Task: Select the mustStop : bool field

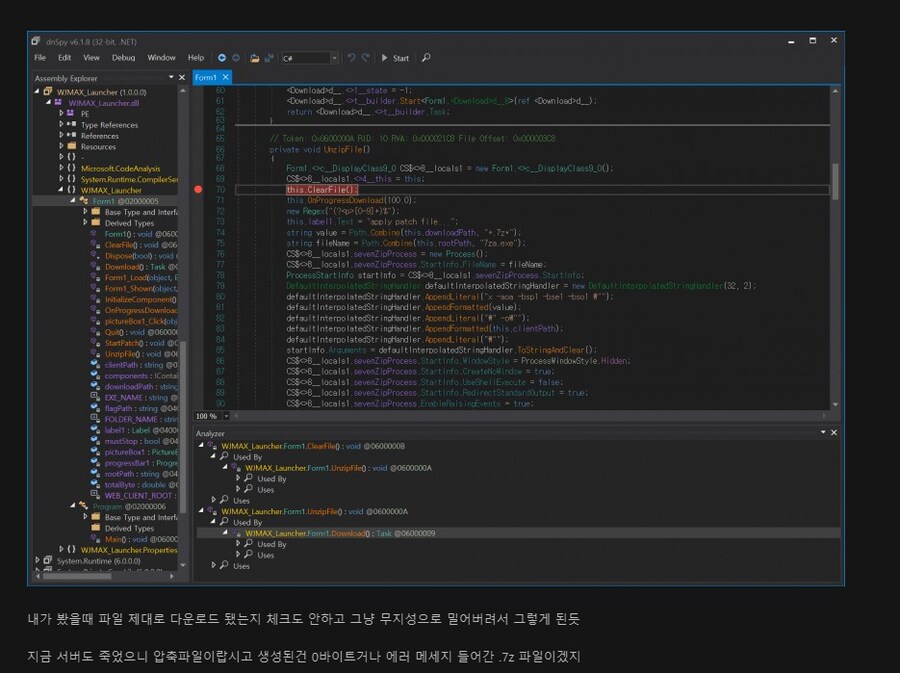Action: pos(140,441)
